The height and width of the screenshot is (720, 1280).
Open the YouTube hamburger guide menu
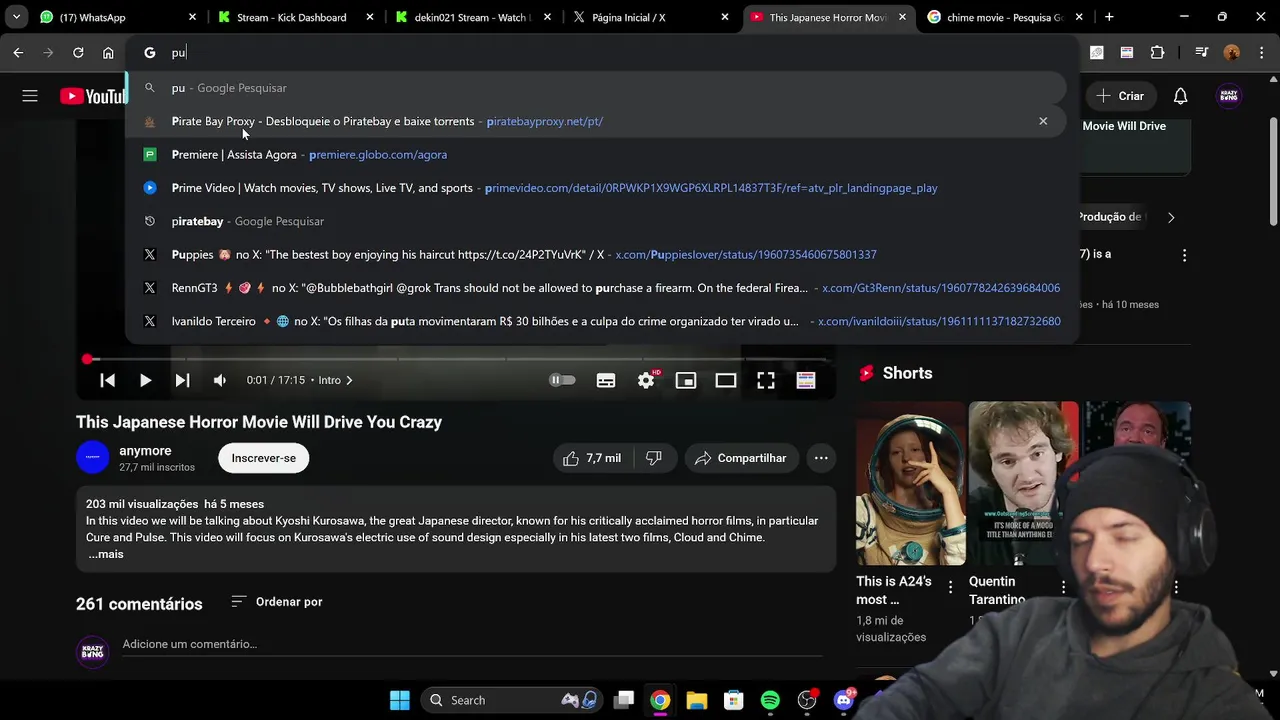tap(30, 96)
